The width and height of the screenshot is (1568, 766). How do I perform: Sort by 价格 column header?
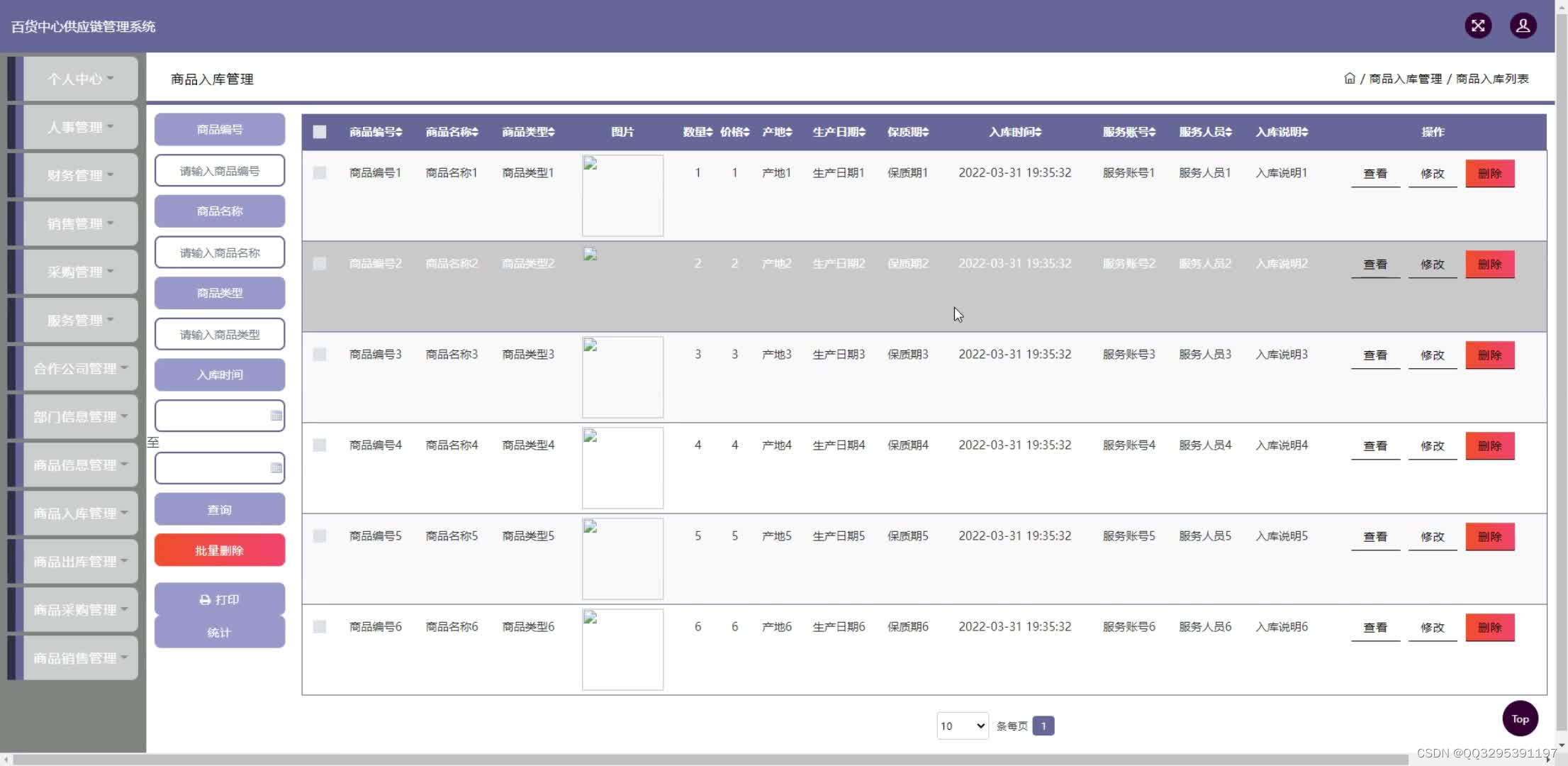734,132
